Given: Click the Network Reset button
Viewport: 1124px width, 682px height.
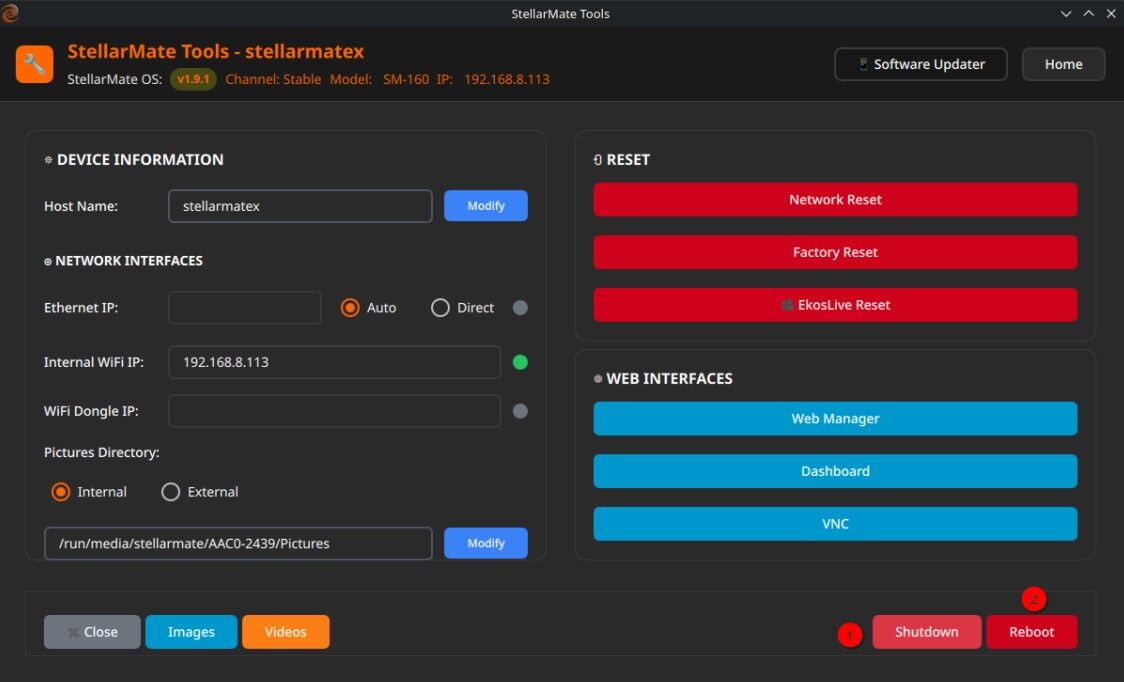Looking at the screenshot, I should (835, 199).
